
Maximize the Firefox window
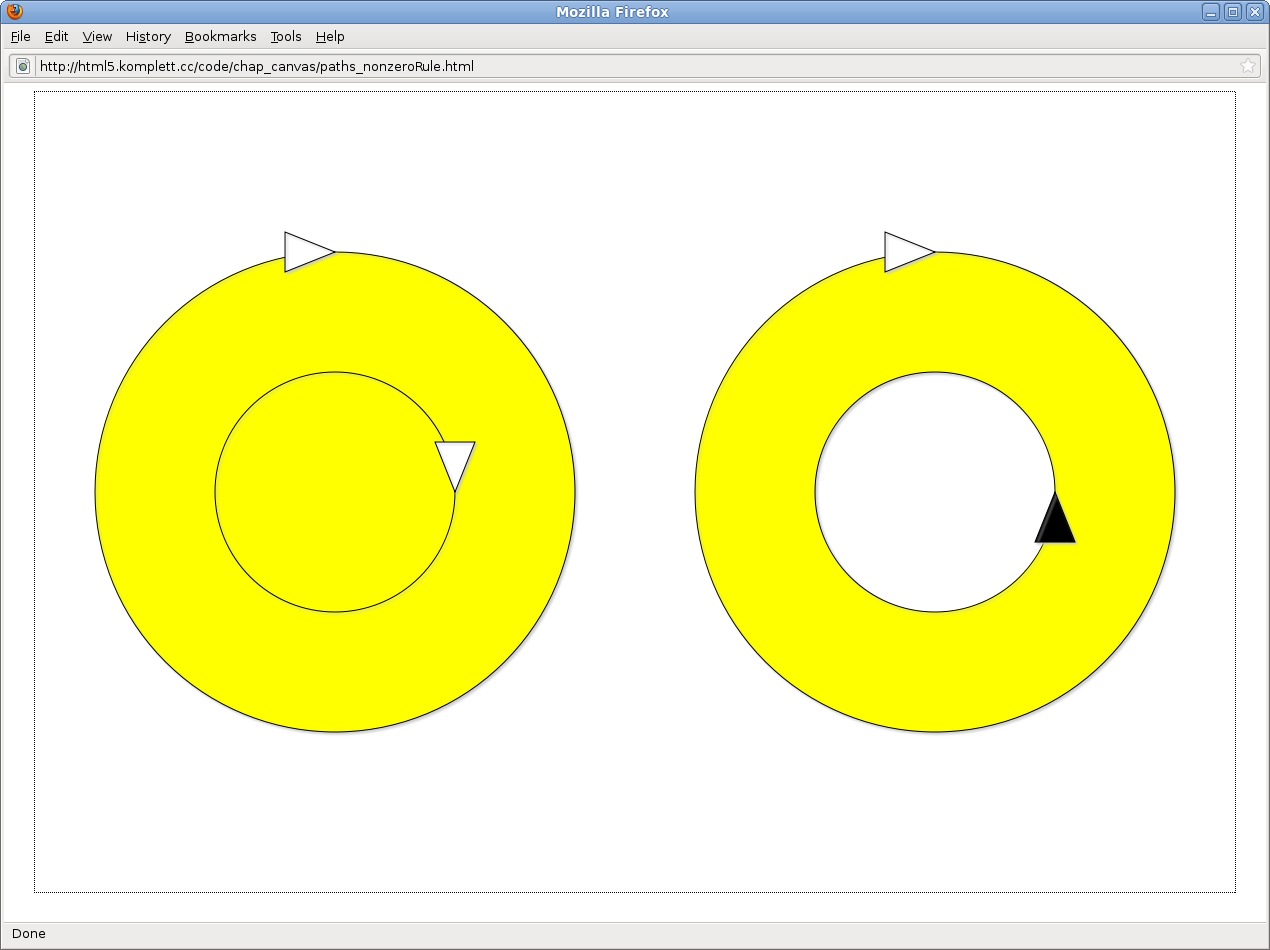[1233, 12]
